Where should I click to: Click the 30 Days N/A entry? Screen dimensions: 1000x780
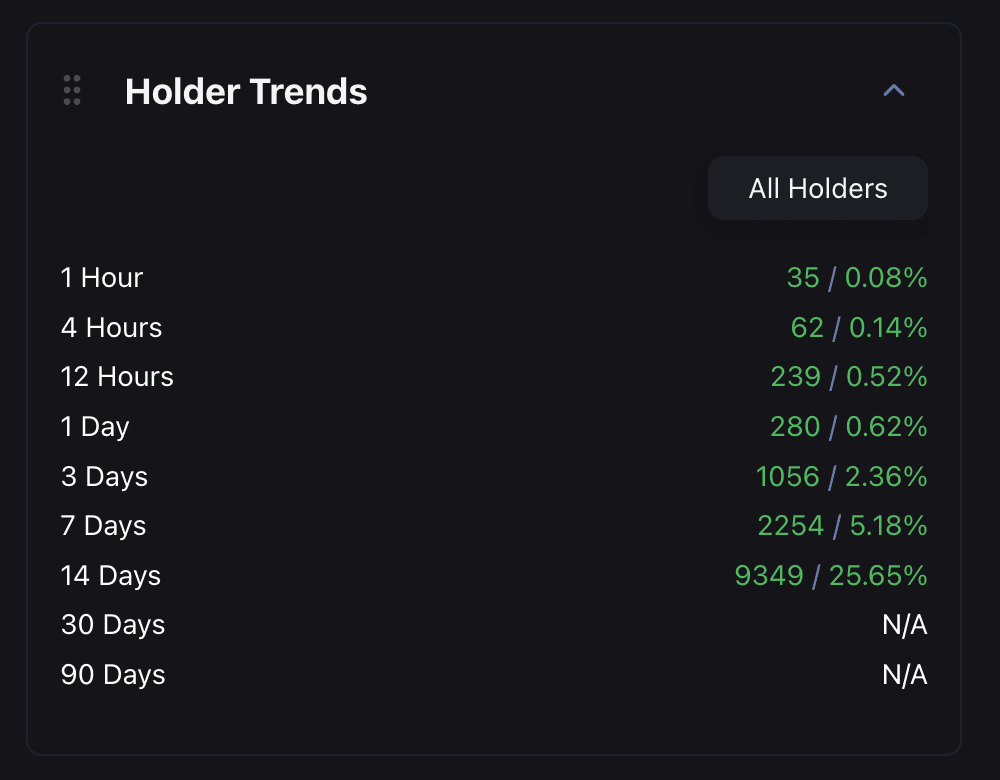[905, 624]
